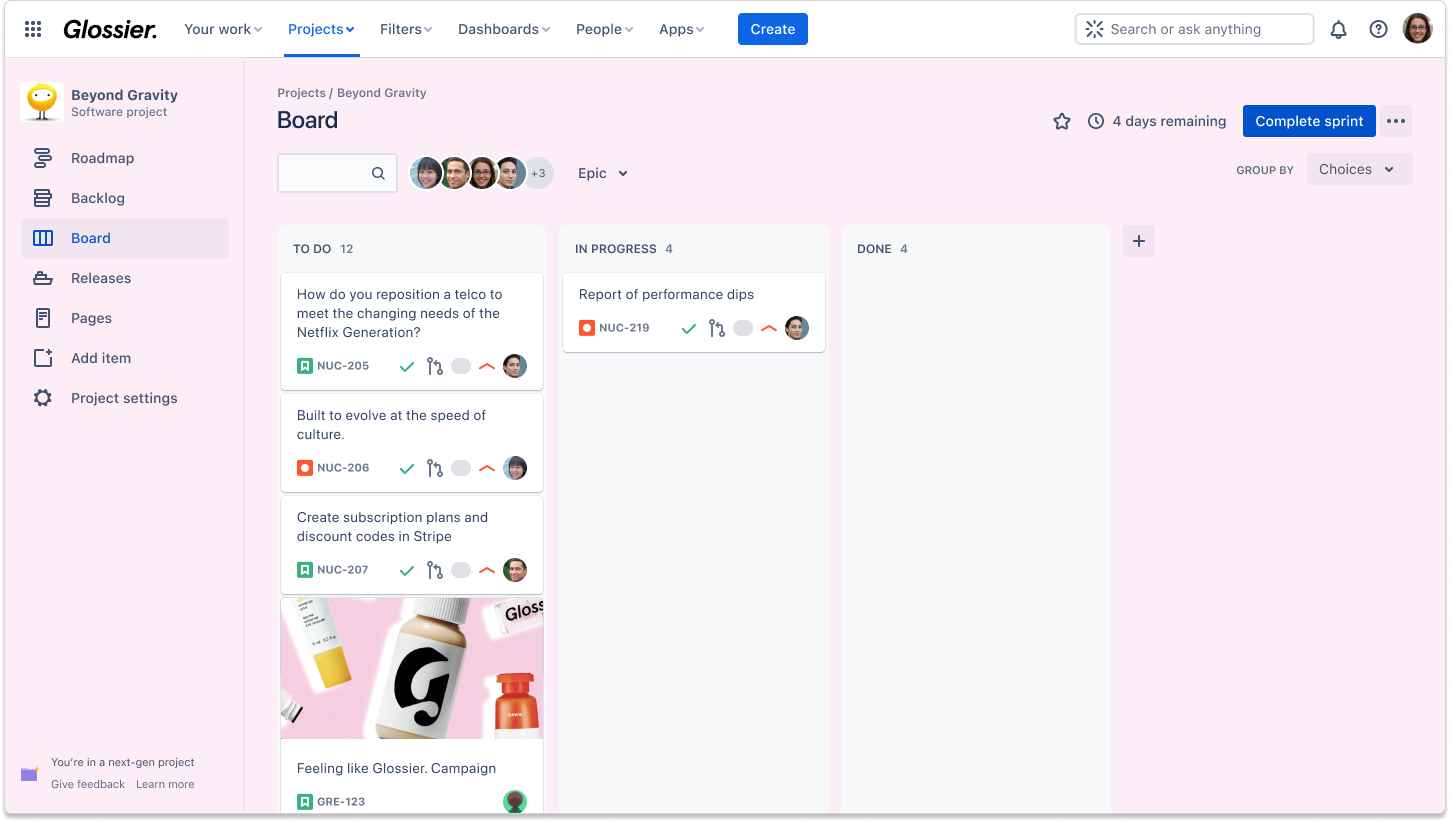The image size is (1450, 822).
Task: Filter by first assignee avatar
Action: (x=426, y=173)
